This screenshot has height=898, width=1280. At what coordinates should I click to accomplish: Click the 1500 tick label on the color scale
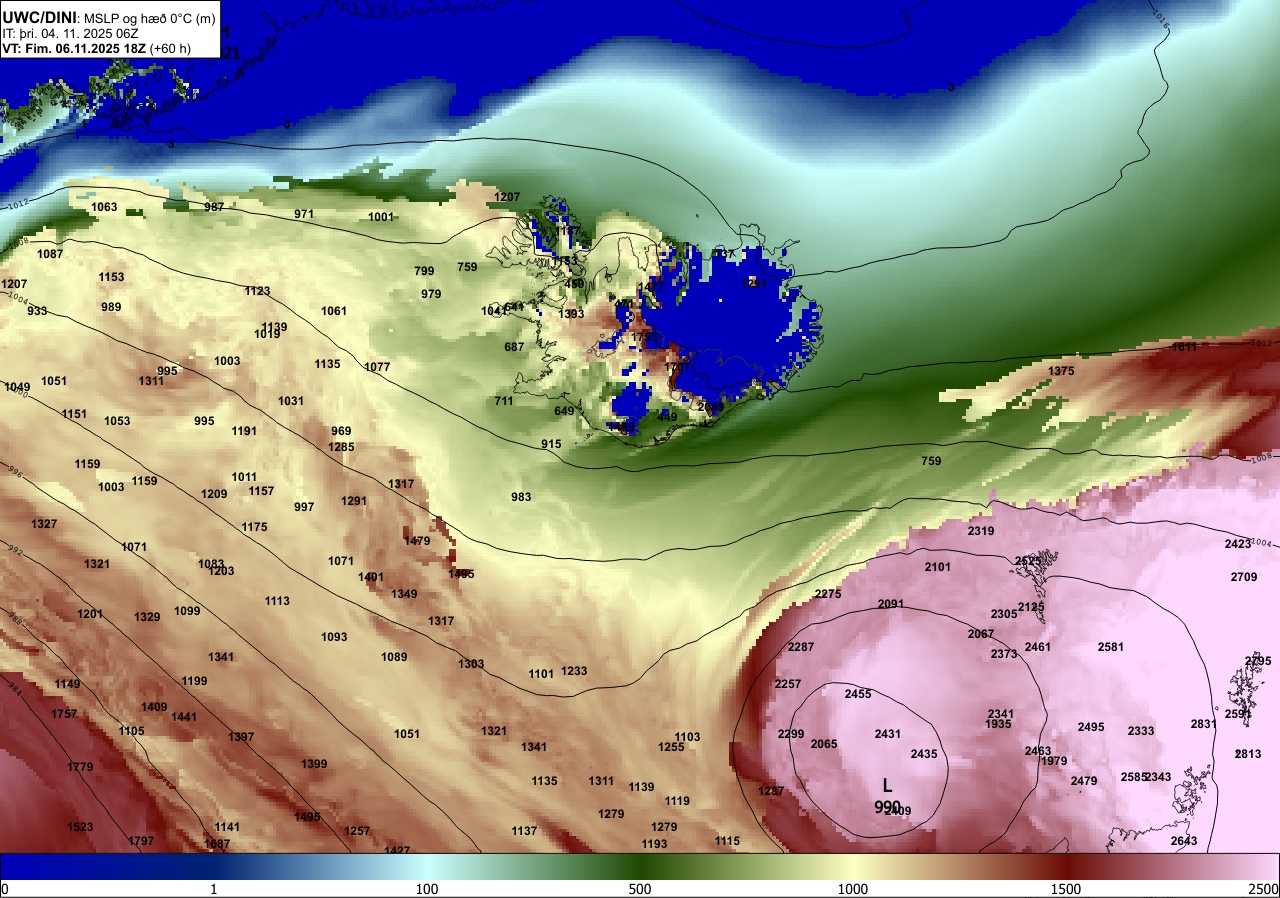[1066, 889]
